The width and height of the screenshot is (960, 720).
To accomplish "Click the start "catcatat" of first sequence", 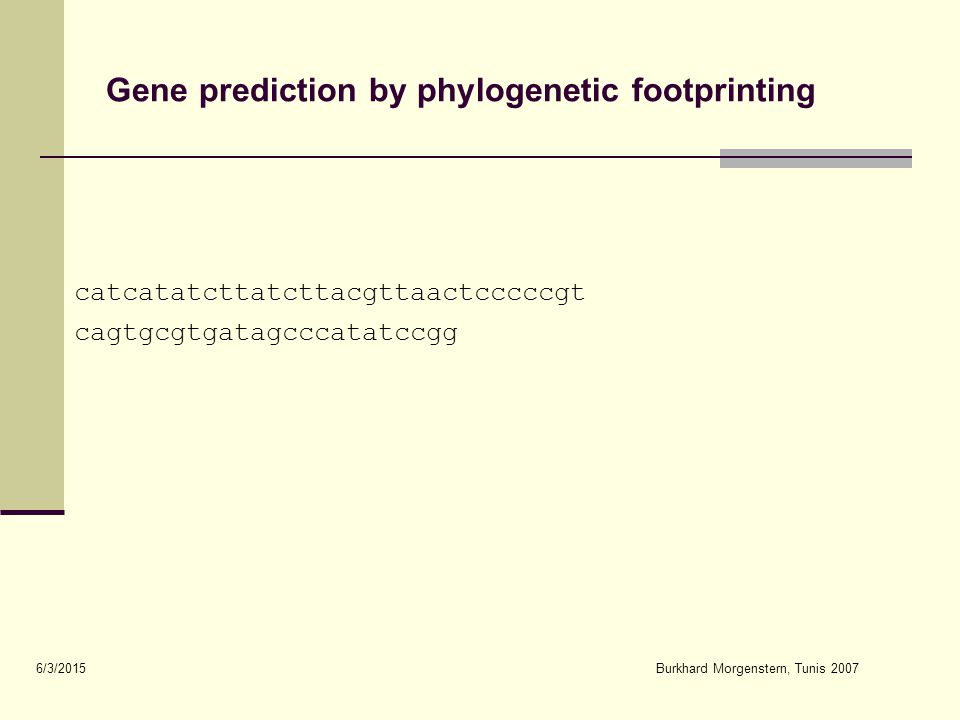I will [138, 293].
